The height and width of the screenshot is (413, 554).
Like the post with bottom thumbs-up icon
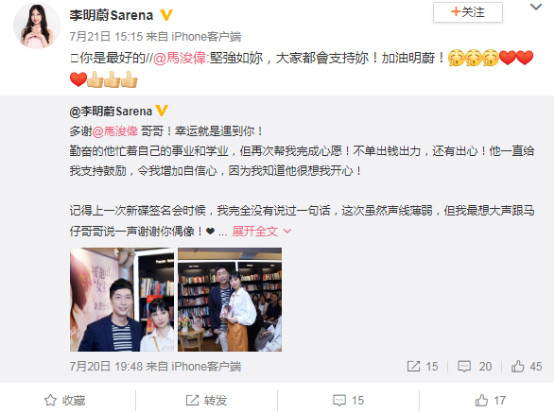coord(481,400)
